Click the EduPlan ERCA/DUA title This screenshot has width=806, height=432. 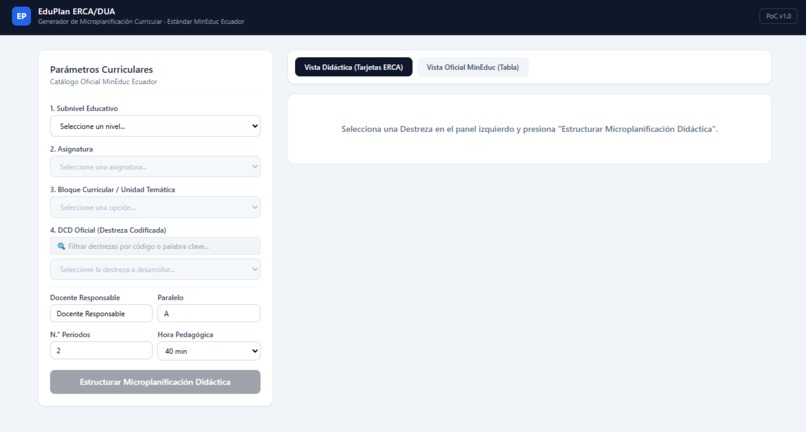[77, 11]
